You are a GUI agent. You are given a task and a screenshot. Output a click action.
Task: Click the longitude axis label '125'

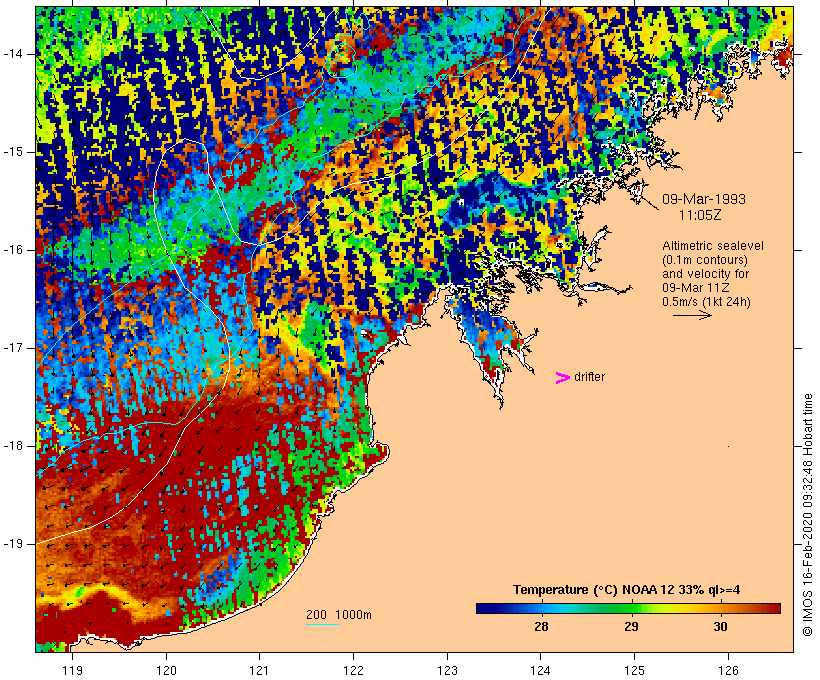tap(634, 670)
